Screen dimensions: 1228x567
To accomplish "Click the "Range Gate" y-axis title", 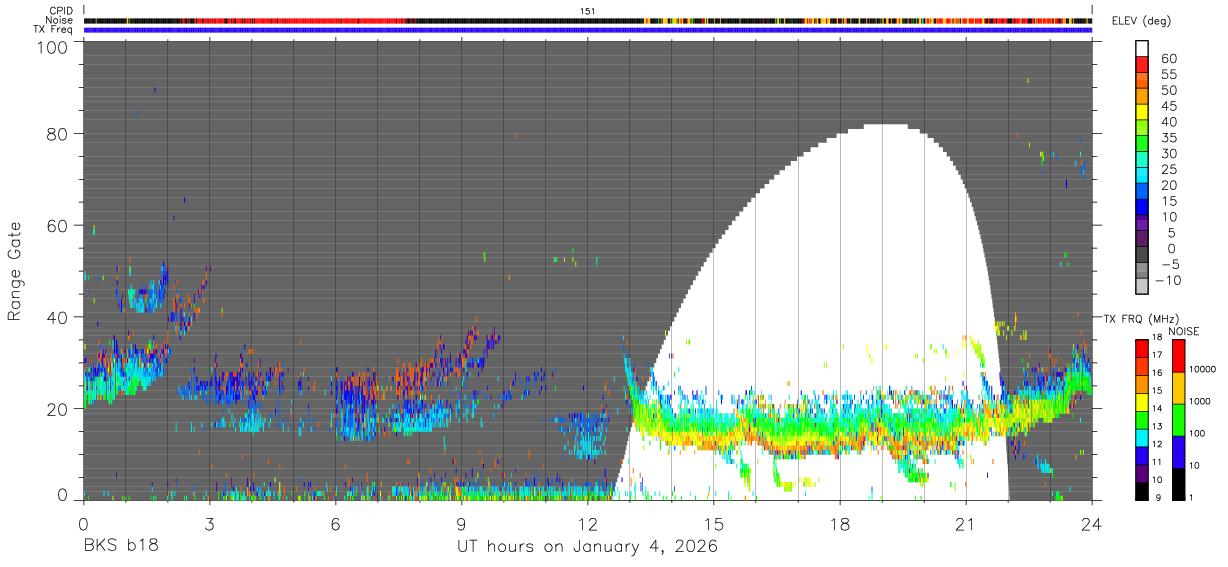I will point(15,271).
